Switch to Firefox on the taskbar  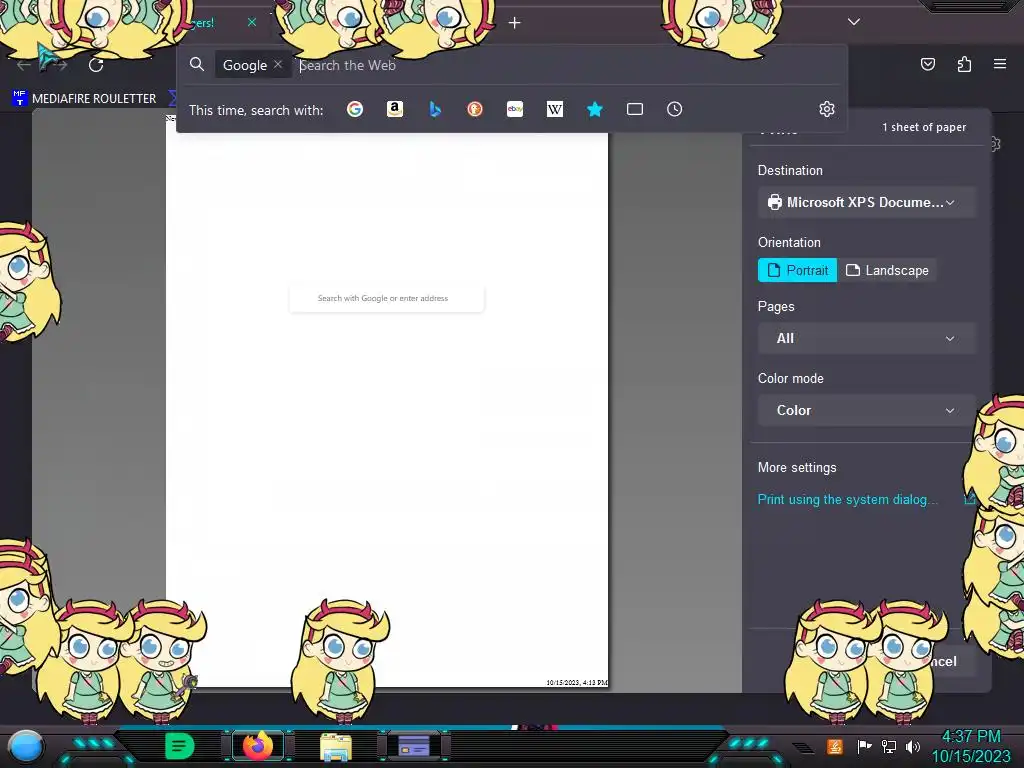(x=258, y=746)
